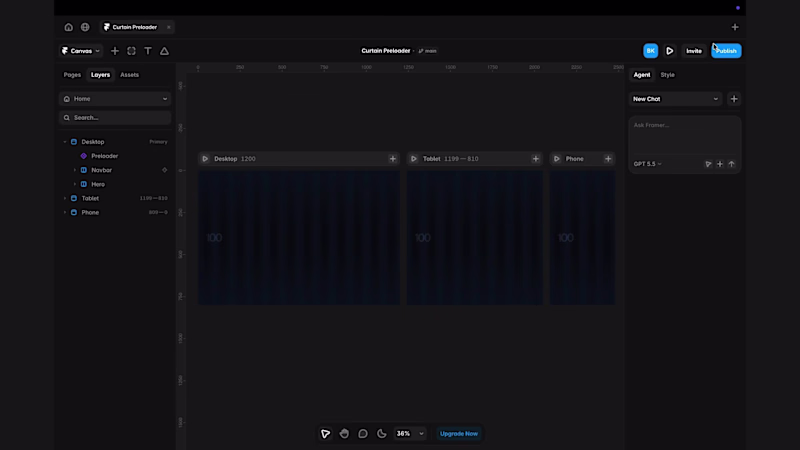Play the Tablet breakpoint preview
800x450 pixels.
[414, 159]
